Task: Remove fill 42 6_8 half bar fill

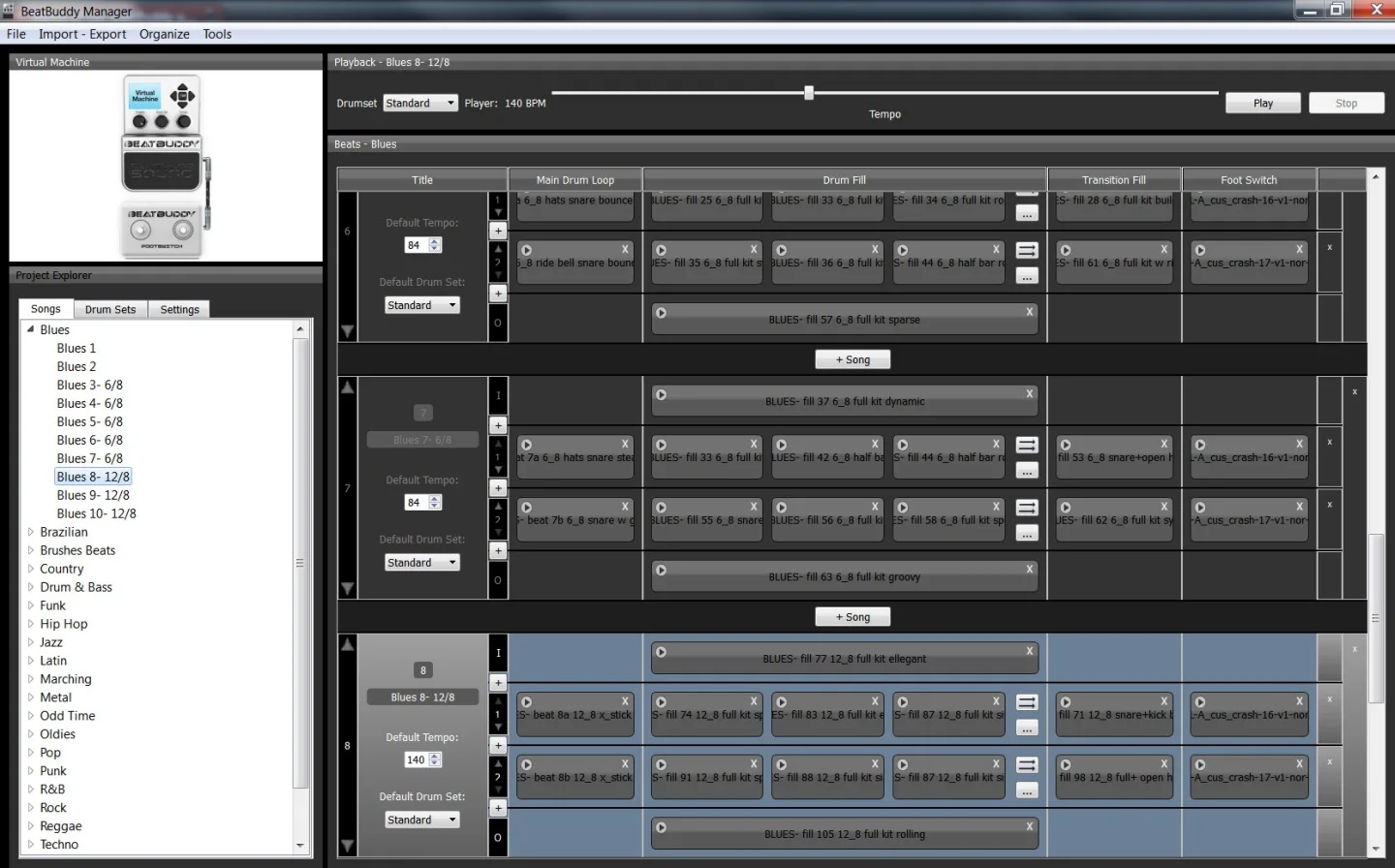Action: tap(875, 445)
